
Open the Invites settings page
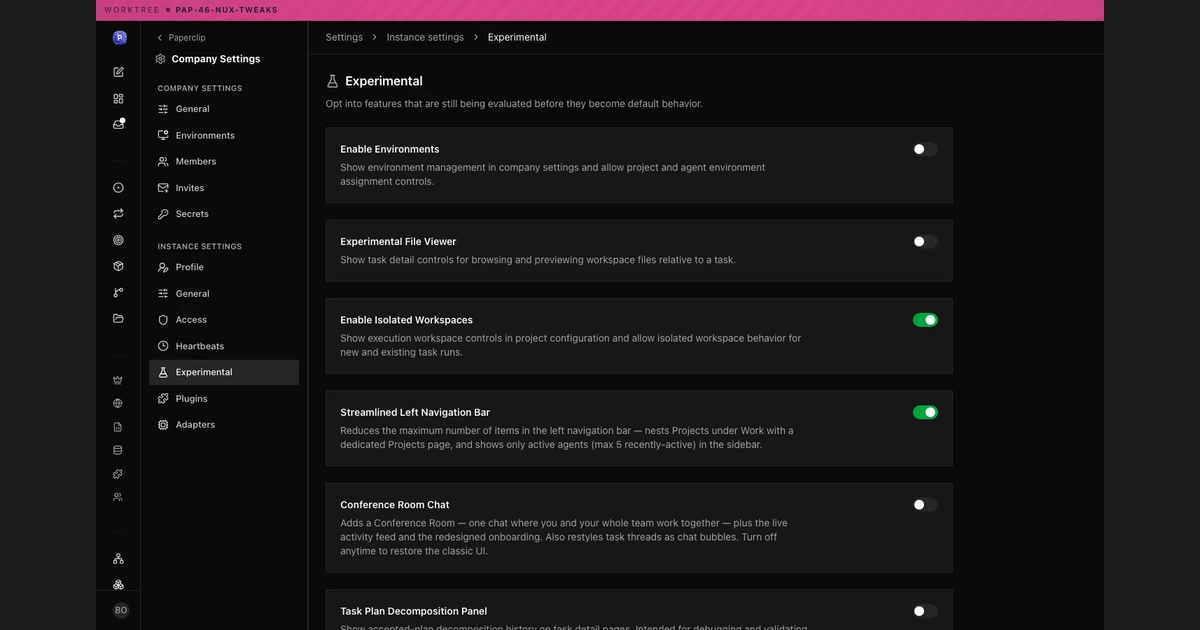(x=224, y=188)
